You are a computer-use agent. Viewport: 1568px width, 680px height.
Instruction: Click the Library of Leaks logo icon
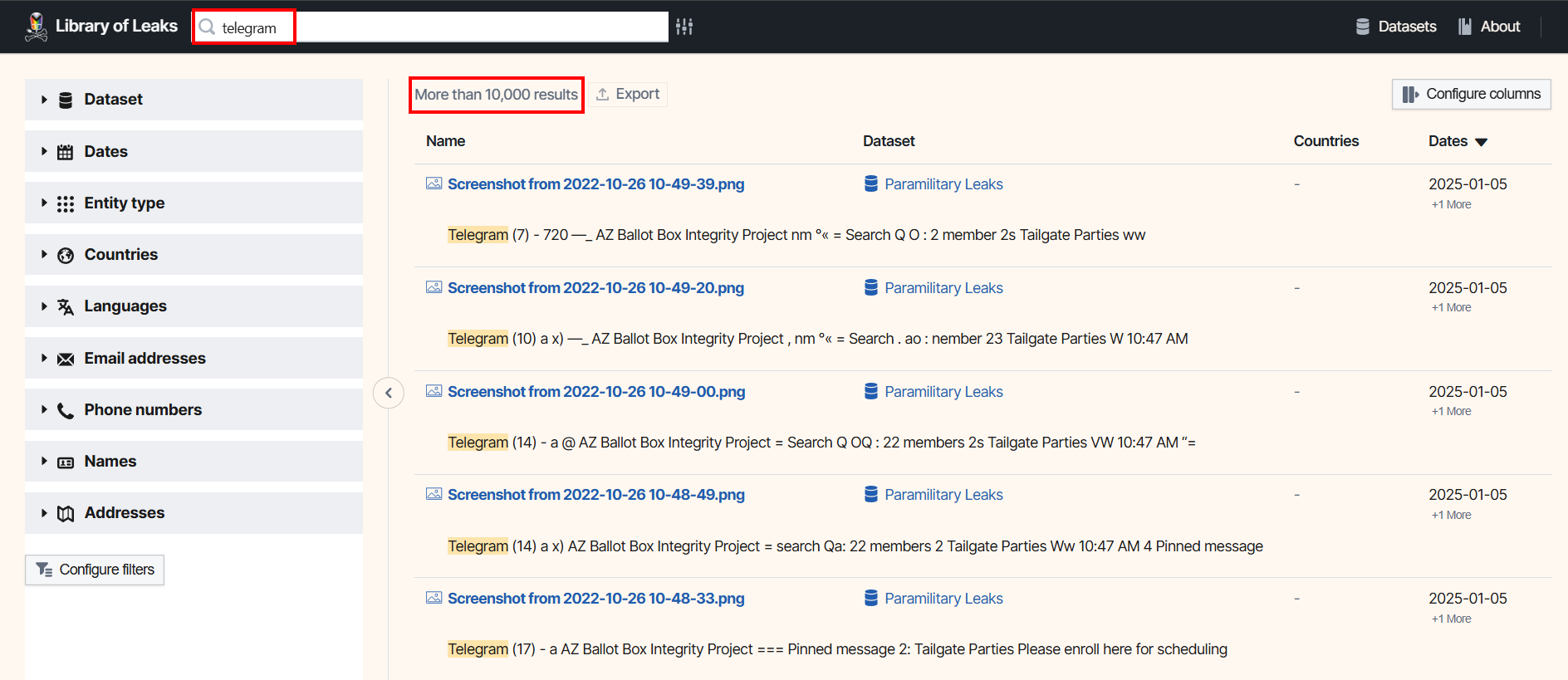(36, 27)
